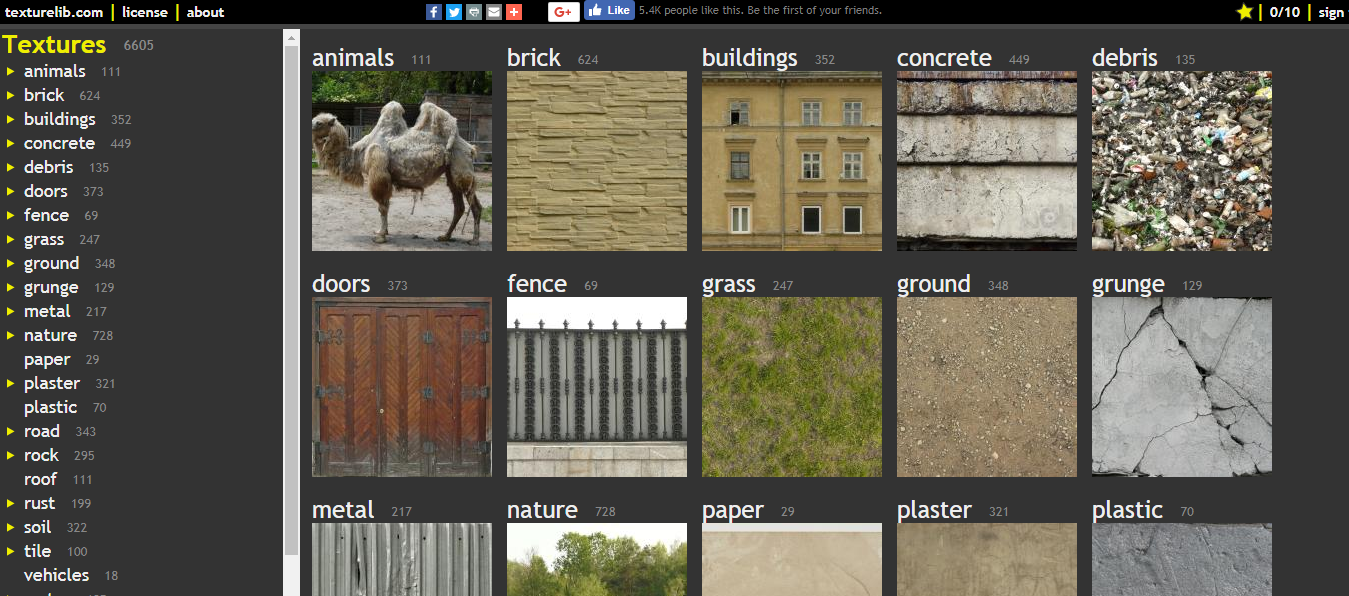Select vehicles in the sidebar list
1349x596 pixels.
click(56, 575)
